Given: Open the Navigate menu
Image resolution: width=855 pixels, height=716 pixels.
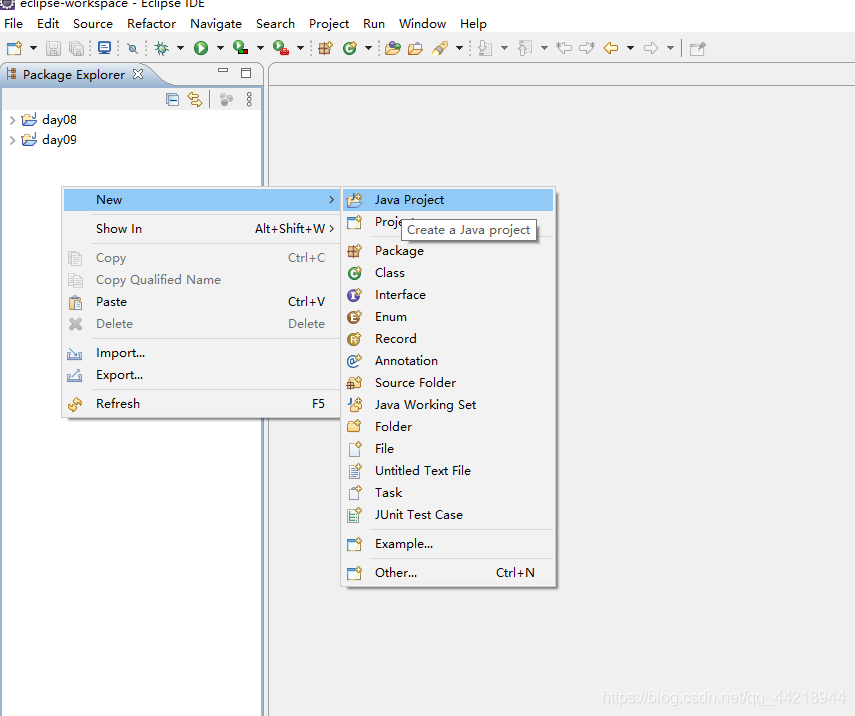Looking at the screenshot, I should tap(216, 24).
